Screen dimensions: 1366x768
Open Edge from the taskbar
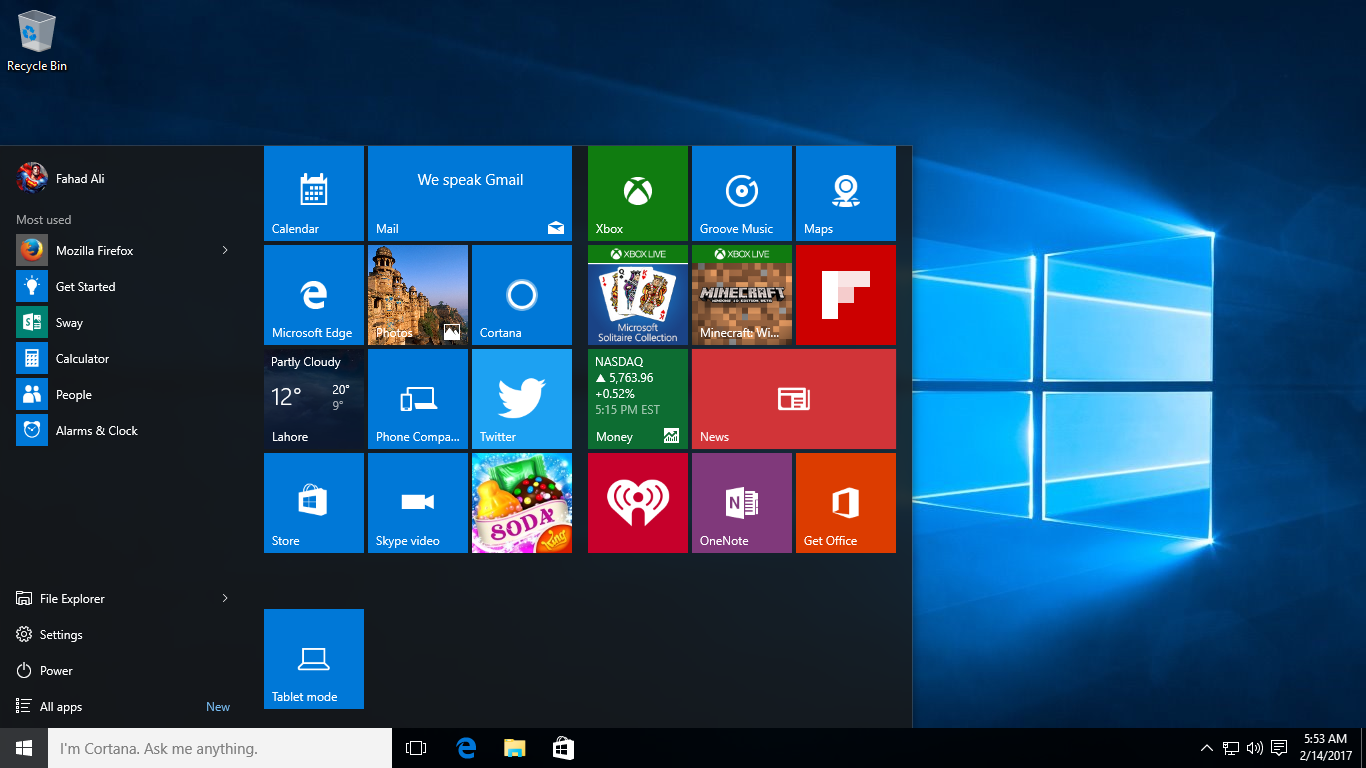466,748
